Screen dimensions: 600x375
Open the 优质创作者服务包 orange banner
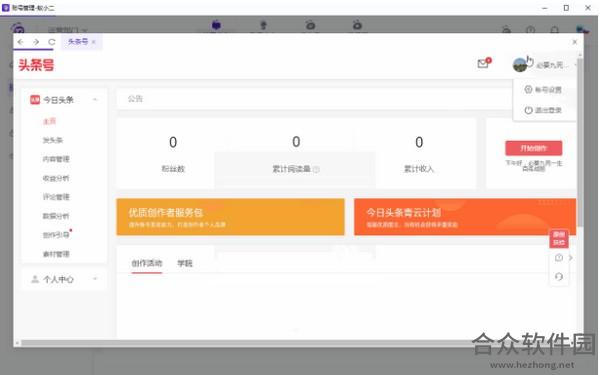[x=230, y=217]
